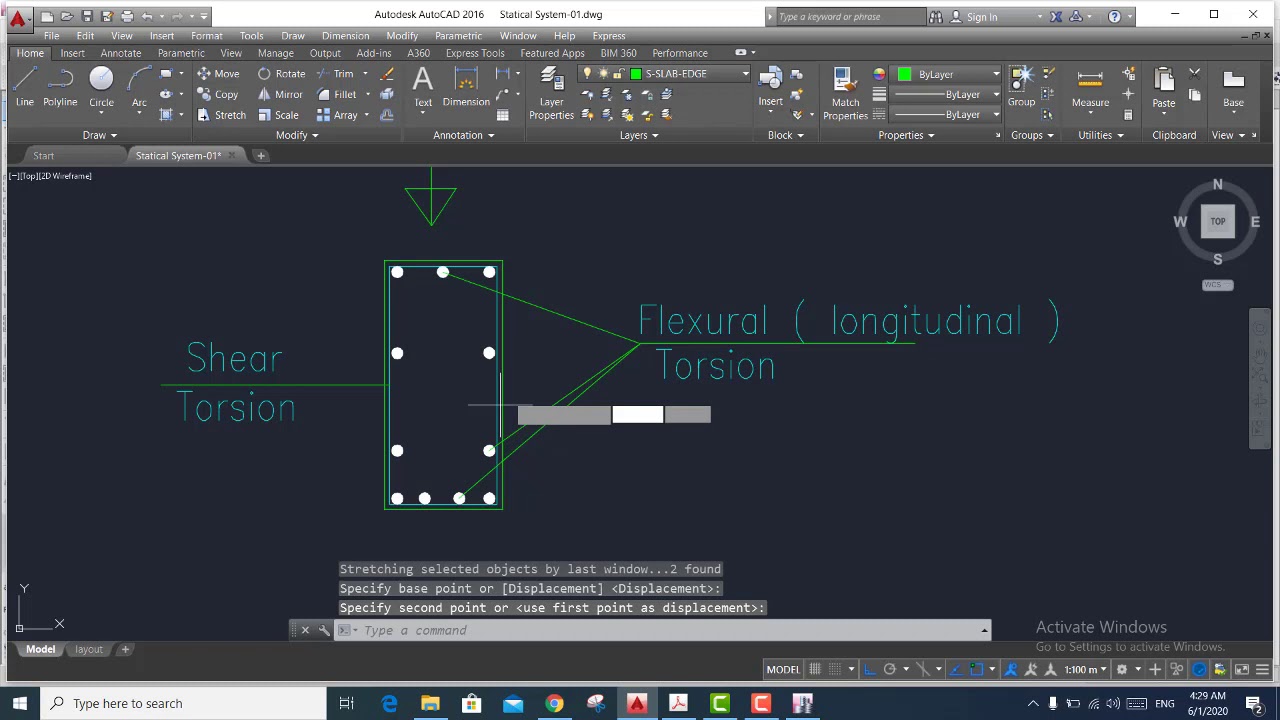Expand the Annotation panel
The width and height of the screenshot is (1280, 720).
pos(463,135)
